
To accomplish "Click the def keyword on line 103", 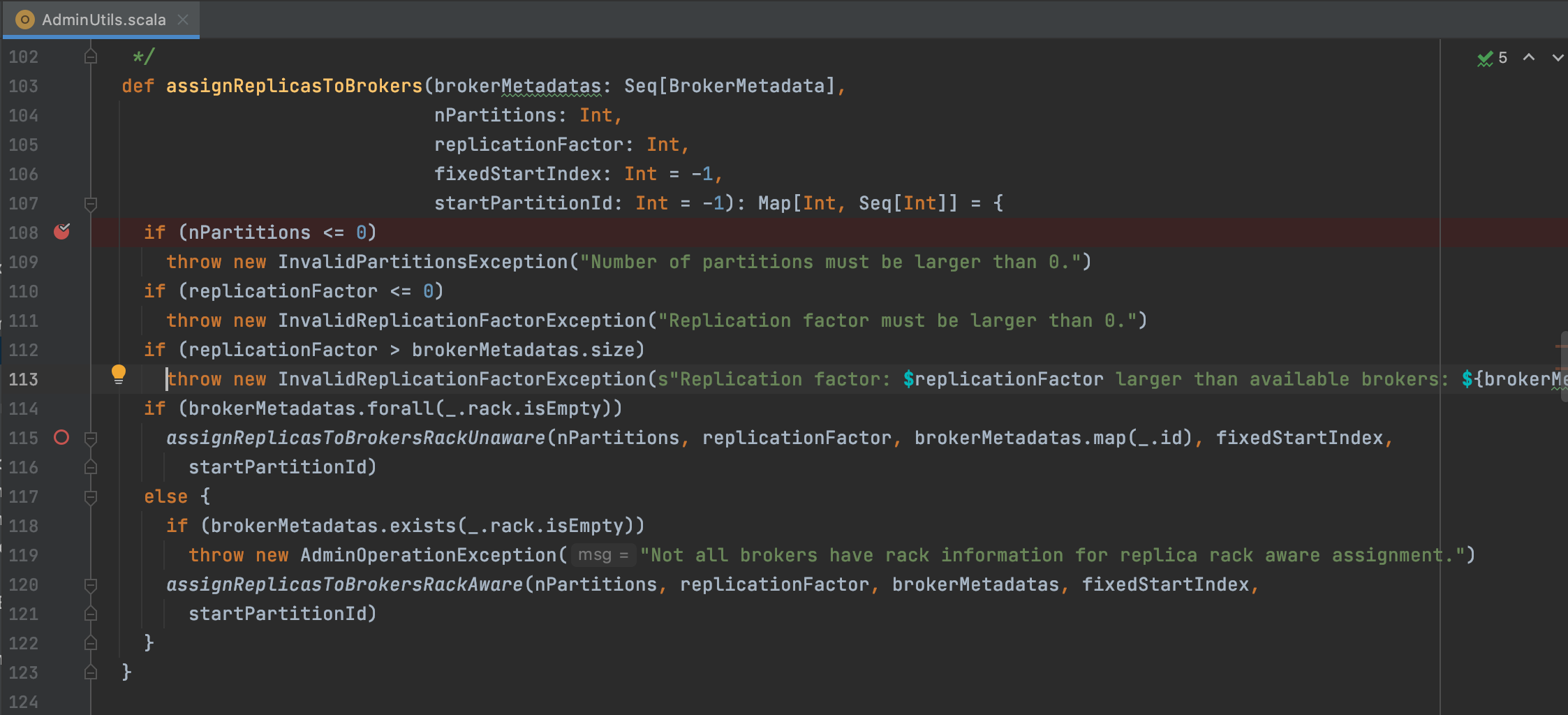I will (138, 86).
